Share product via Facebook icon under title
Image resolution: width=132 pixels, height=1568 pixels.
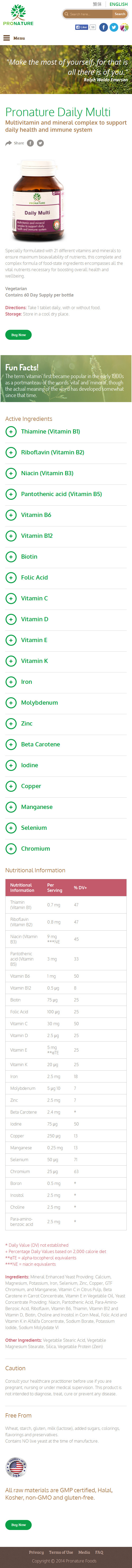pyautogui.click(x=30, y=143)
